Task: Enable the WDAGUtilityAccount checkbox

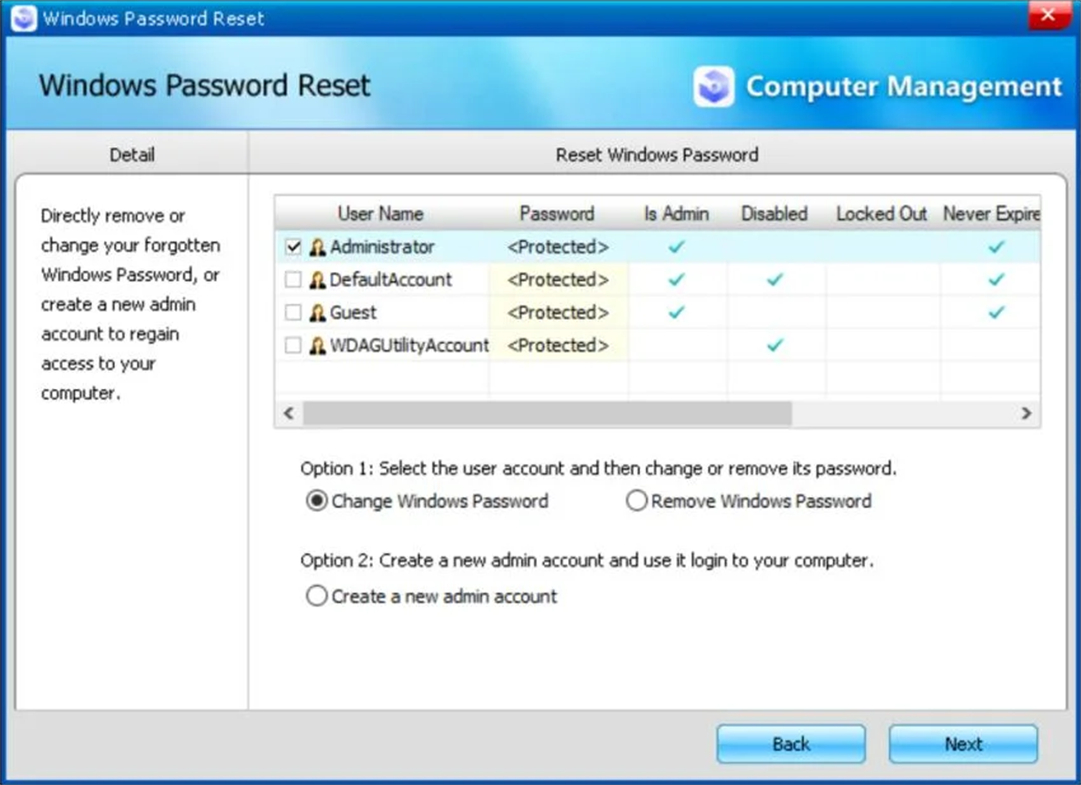Action: pos(293,346)
